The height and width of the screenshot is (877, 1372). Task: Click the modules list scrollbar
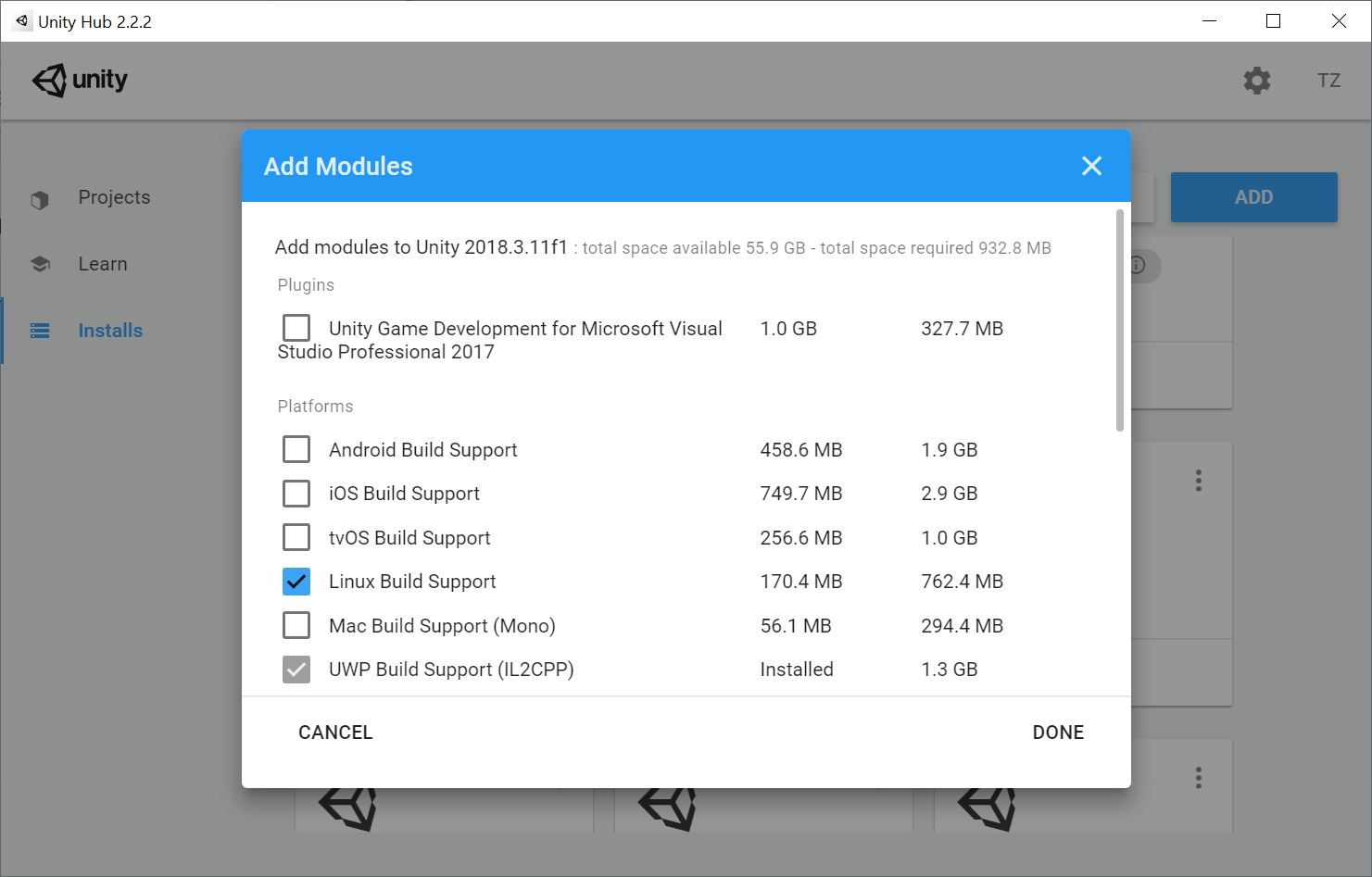[x=1119, y=320]
